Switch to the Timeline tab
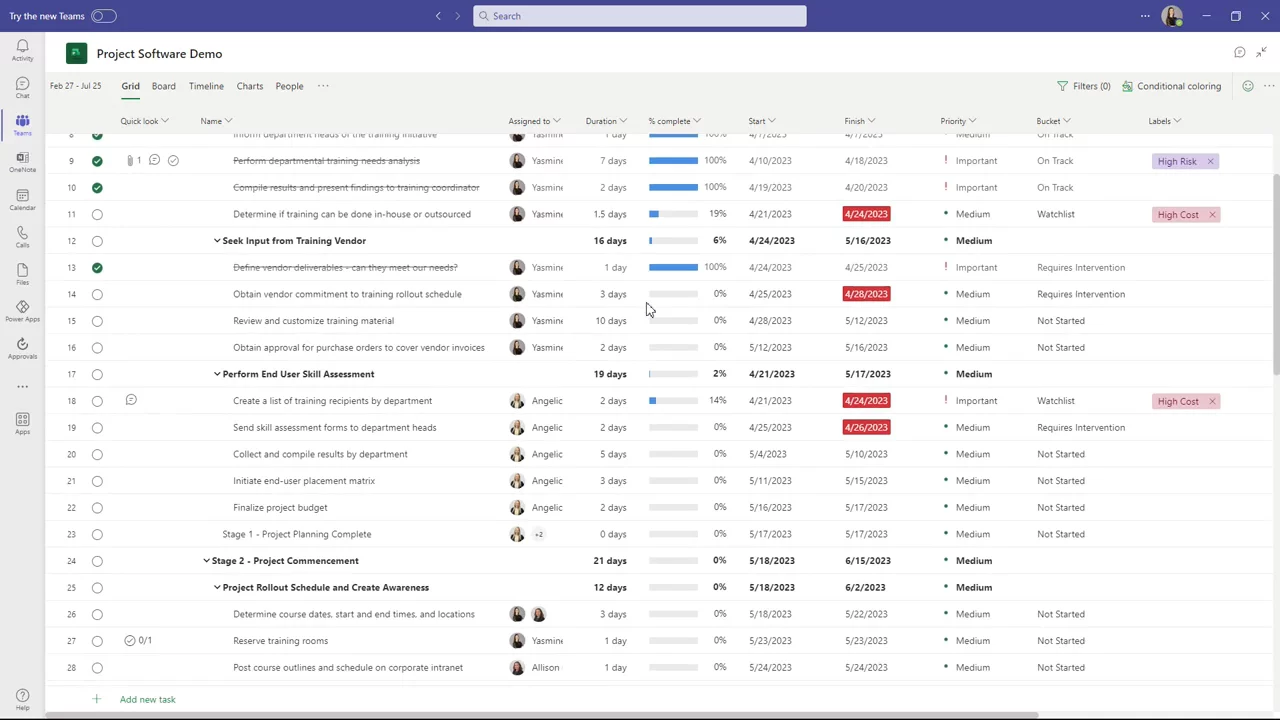Viewport: 1280px width, 720px height. point(206,86)
